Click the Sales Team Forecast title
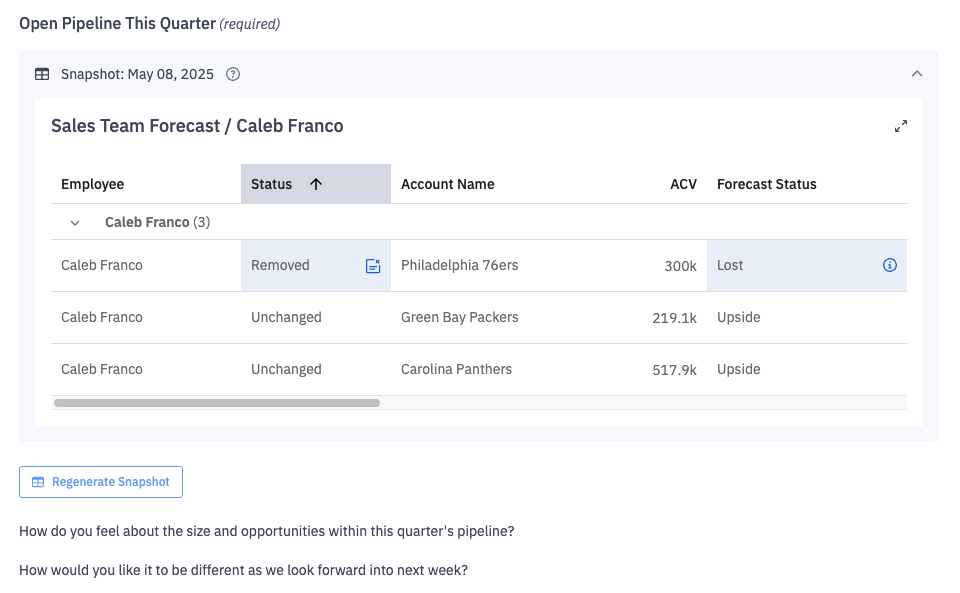Image resolution: width=960 pixels, height=593 pixels. pyautogui.click(x=197, y=126)
